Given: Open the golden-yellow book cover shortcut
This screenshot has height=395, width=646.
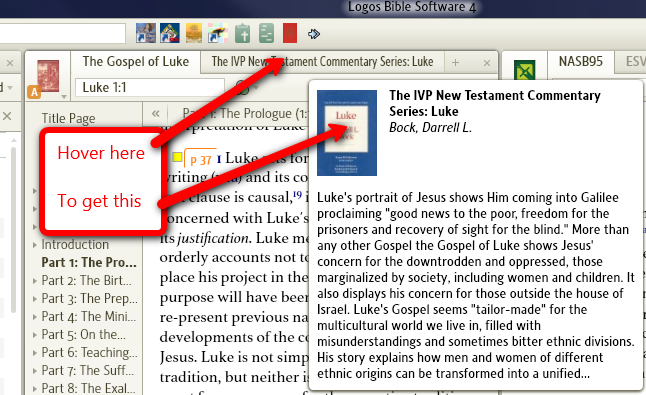Looking at the screenshot, I should pos(194,33).
